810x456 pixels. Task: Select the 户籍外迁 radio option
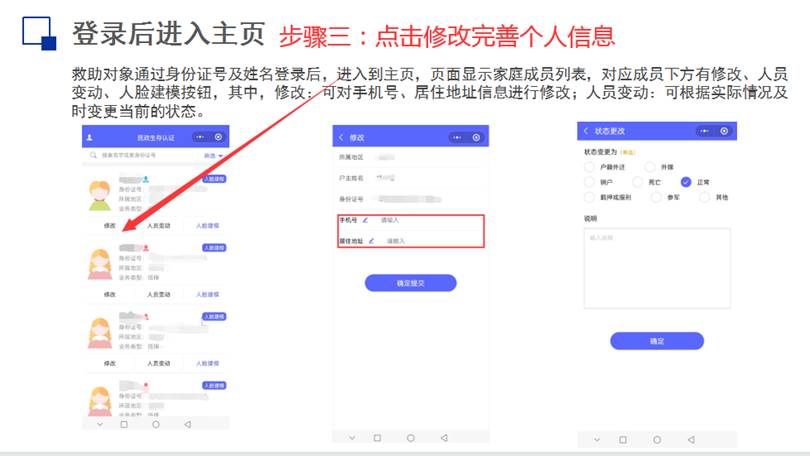click(x=589, y=167)
